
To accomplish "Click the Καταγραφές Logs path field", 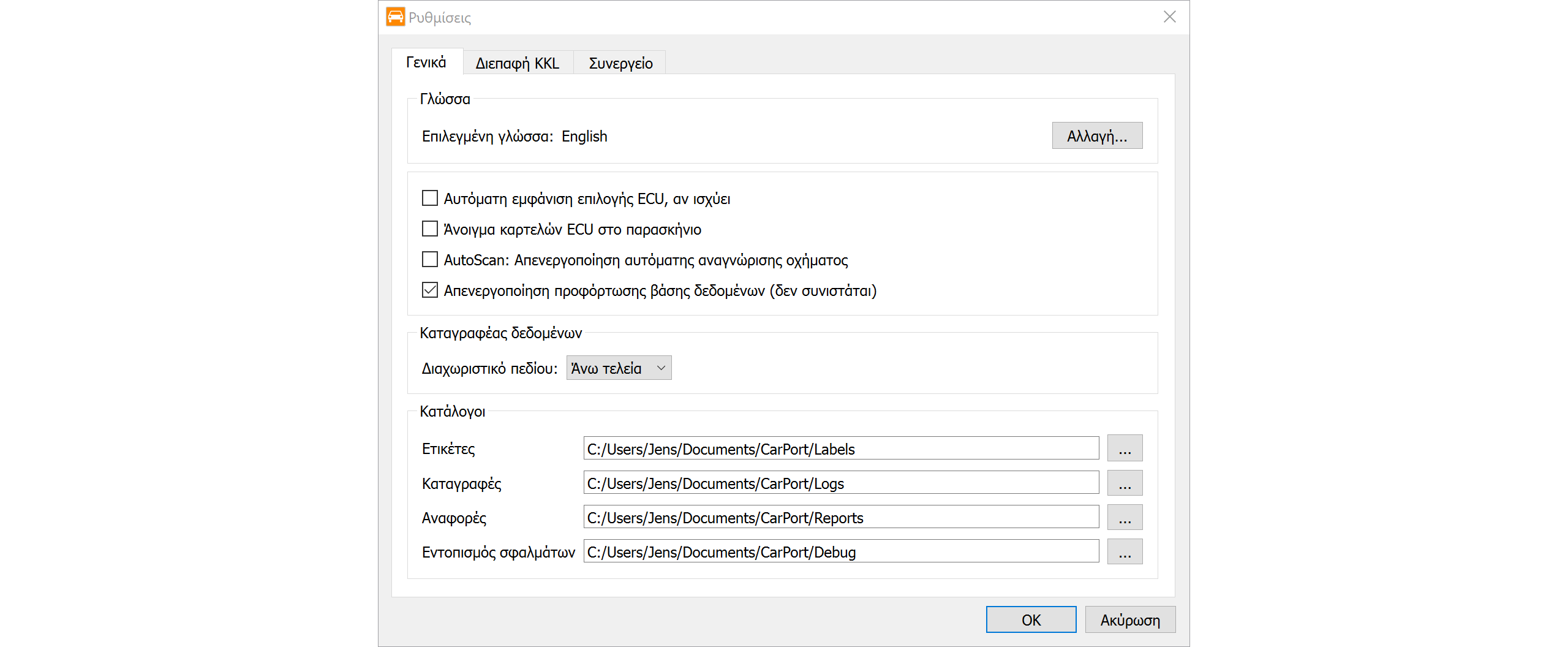I will (840, 483).
